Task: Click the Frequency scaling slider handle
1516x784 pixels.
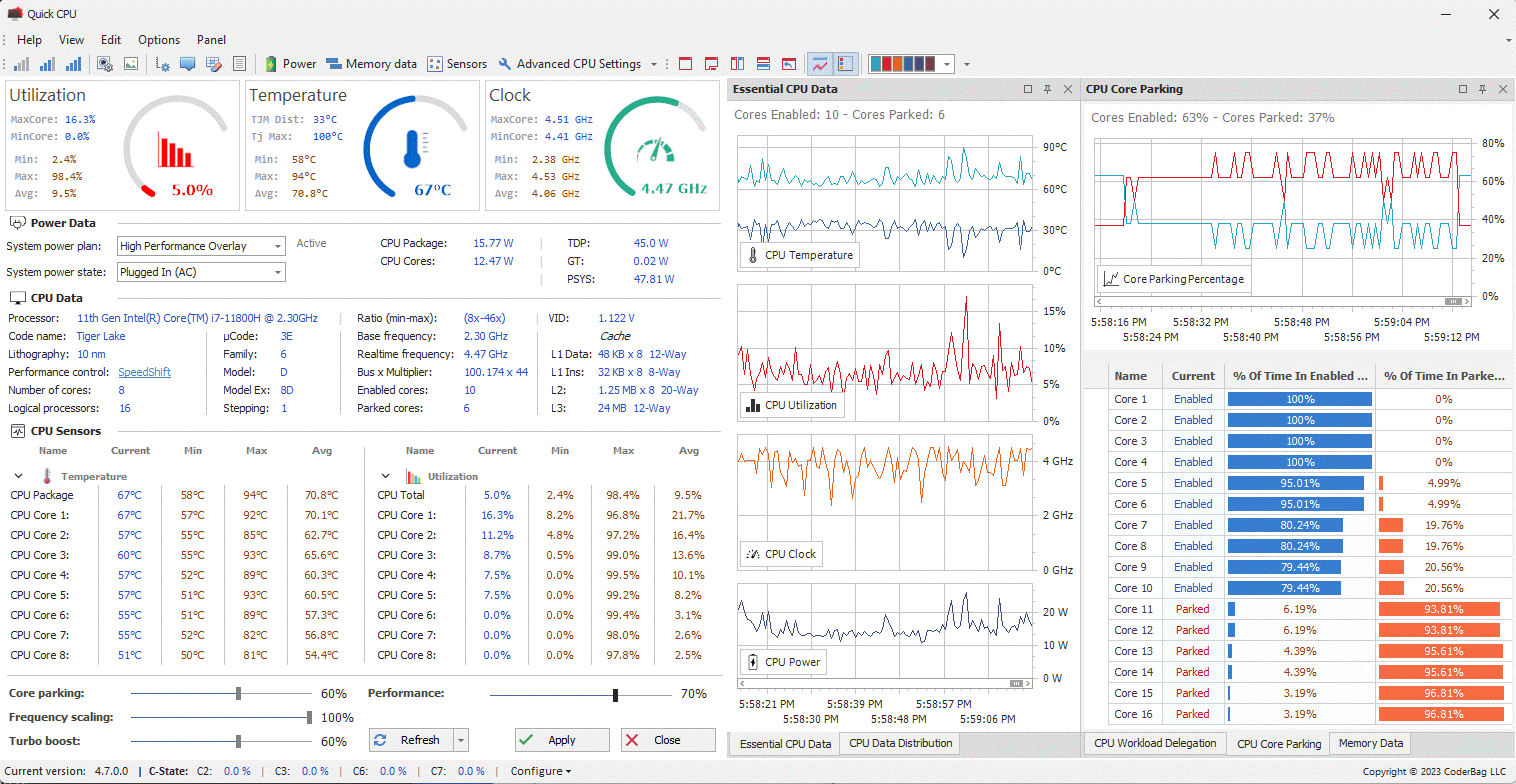Action: pos(310,717)
